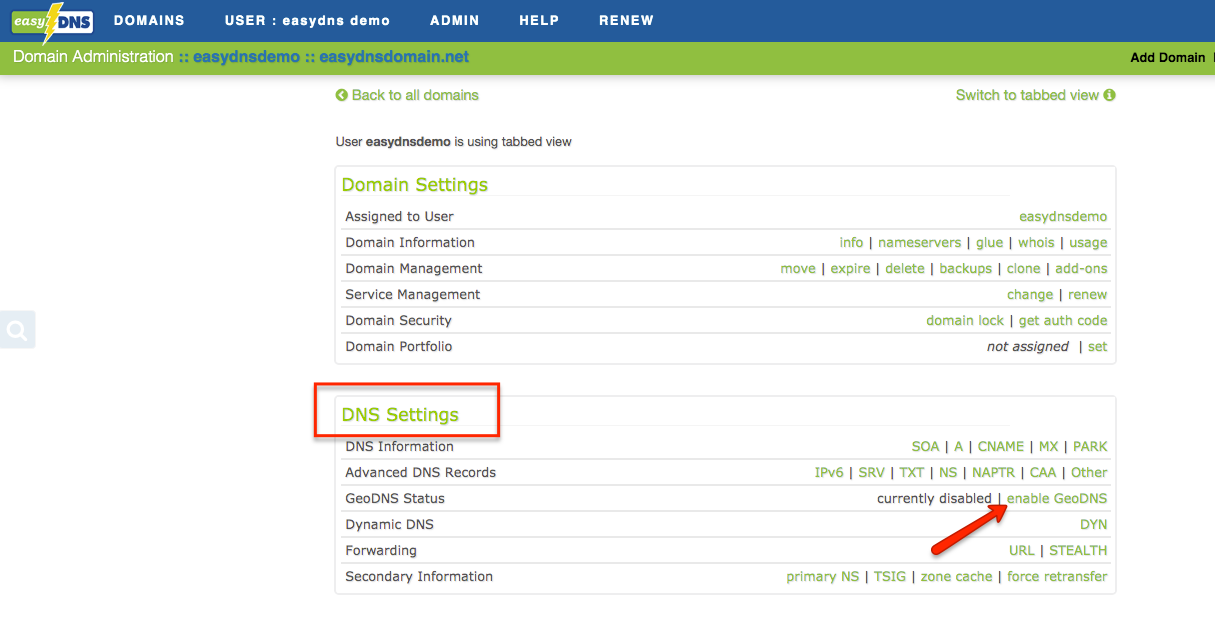Open the TXT records page
1215x617 pixels.
911,472
